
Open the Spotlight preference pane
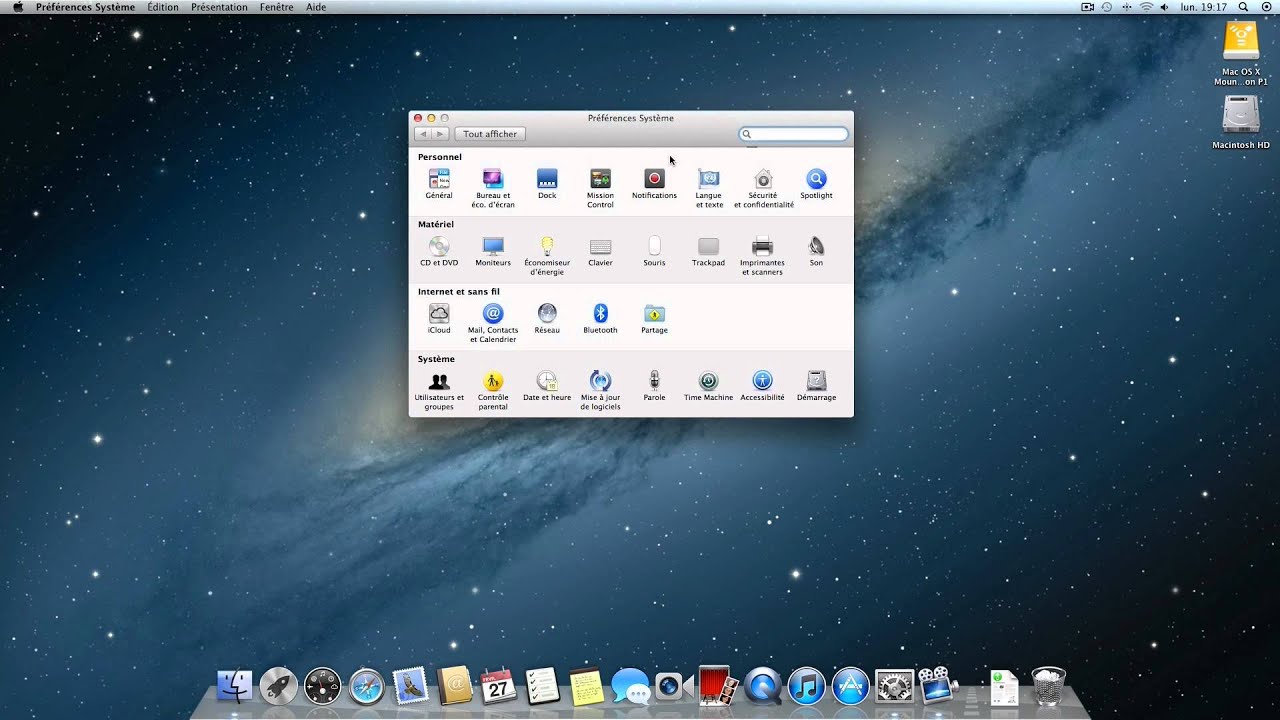click(x=816, y=184)
